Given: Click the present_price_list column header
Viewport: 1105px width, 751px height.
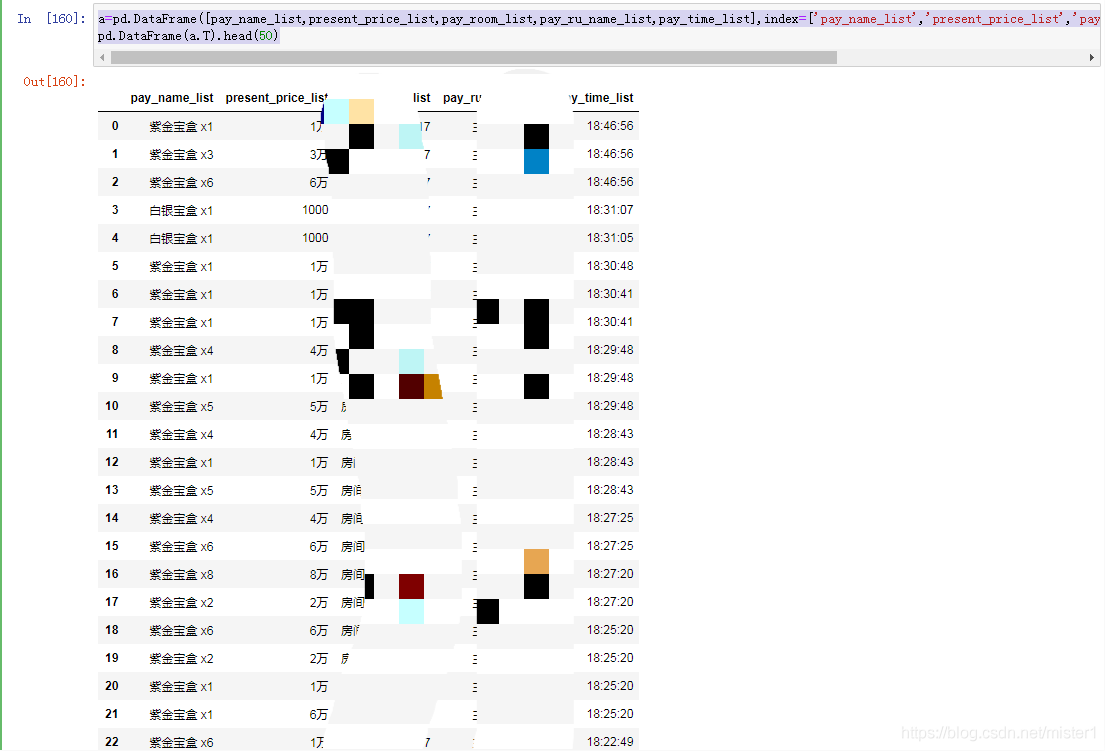Looking at the screenshot, I should (x=276, y=98).
